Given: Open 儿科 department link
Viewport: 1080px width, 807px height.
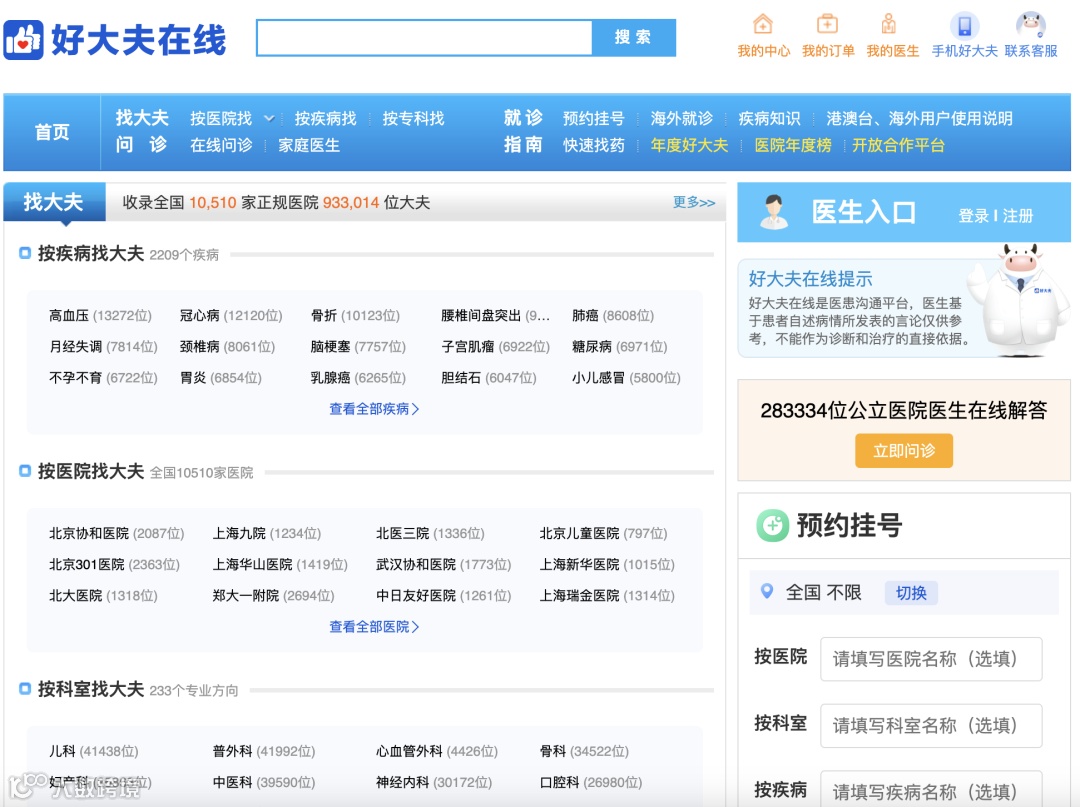Looking at the screenshot, I should coord(62,751).
